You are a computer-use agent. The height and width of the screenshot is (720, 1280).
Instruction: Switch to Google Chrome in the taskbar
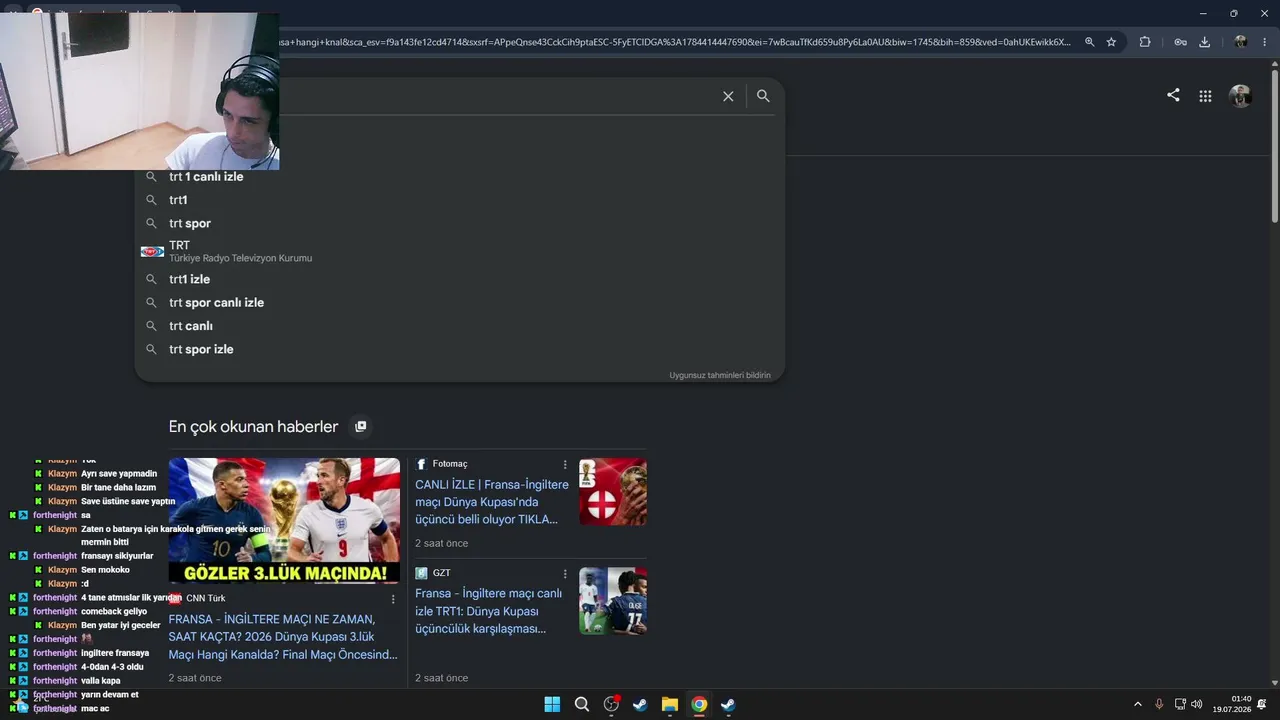click(x=699, y=704)
